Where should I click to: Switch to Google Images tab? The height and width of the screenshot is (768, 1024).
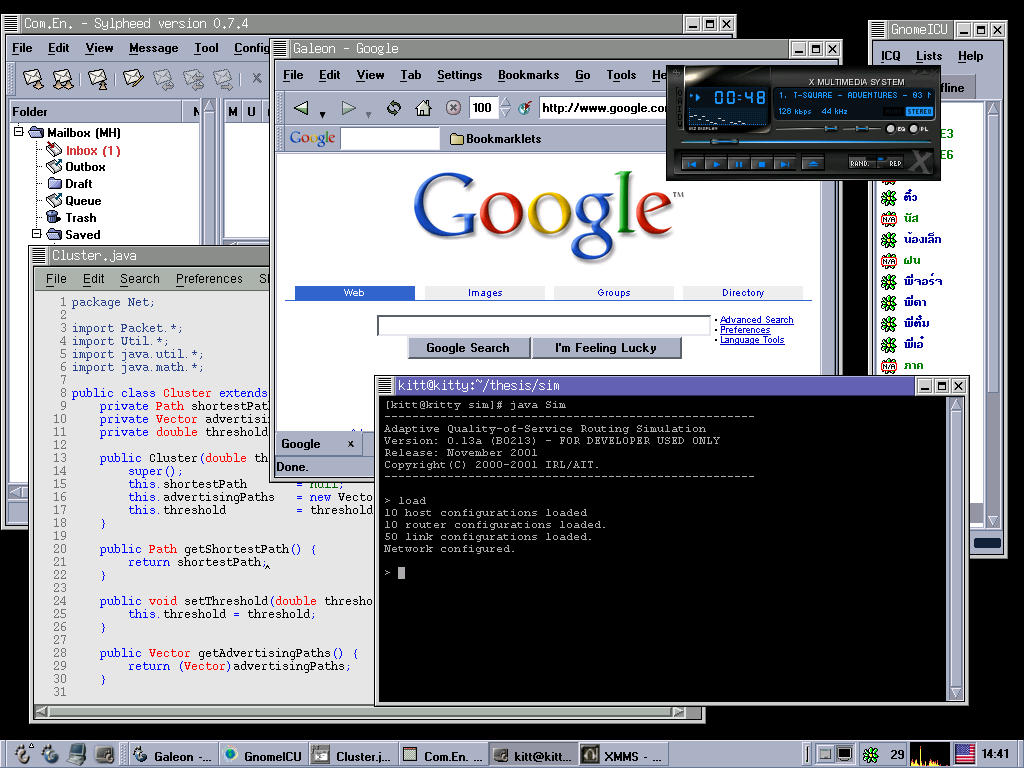485,293
